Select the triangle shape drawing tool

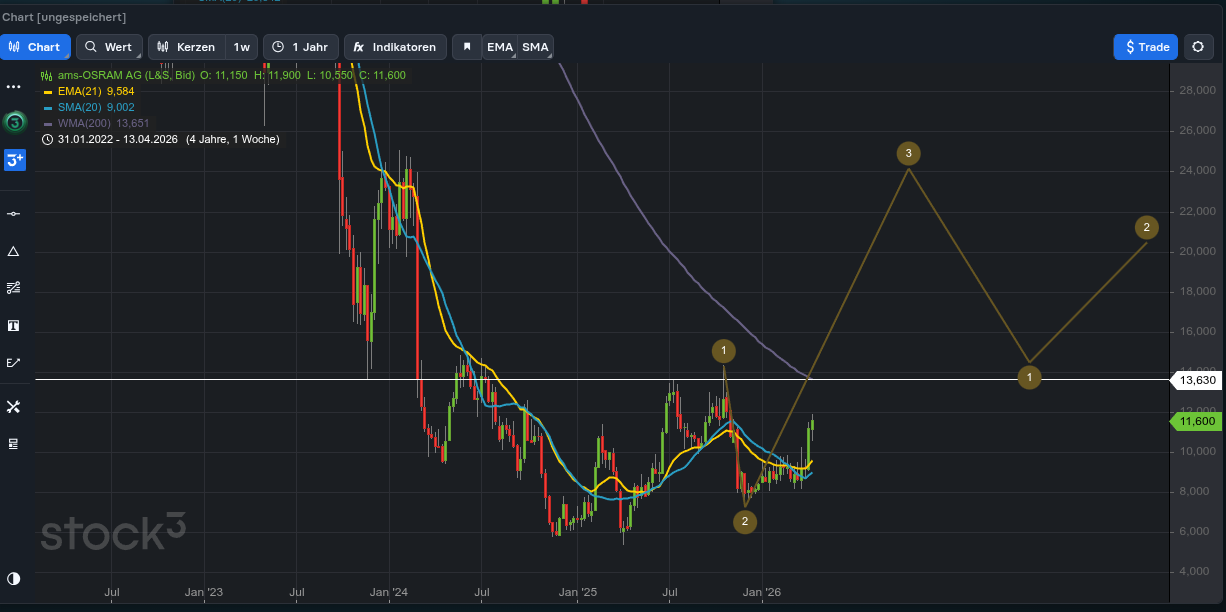point(14,251)
